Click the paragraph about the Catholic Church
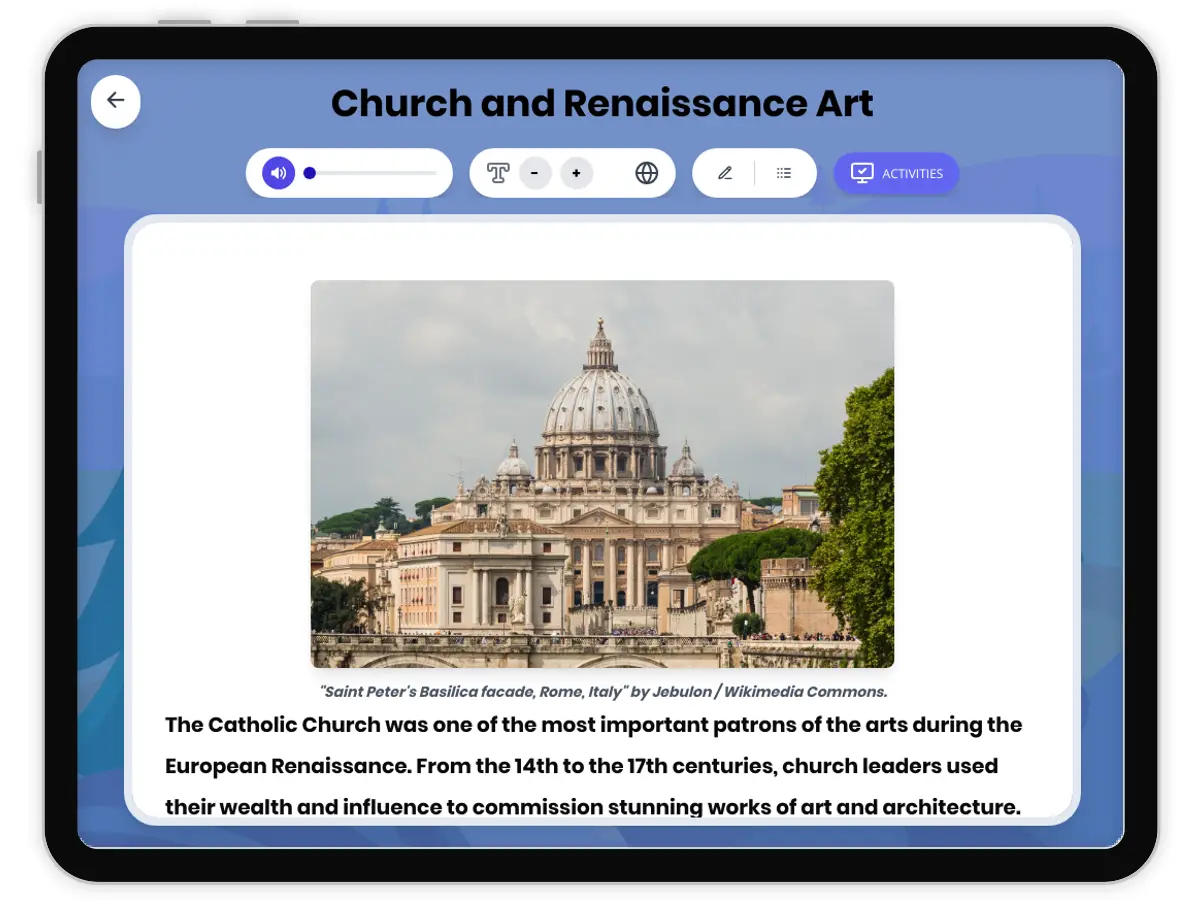This screenshot has width=1200, height=906. [593, 766]
